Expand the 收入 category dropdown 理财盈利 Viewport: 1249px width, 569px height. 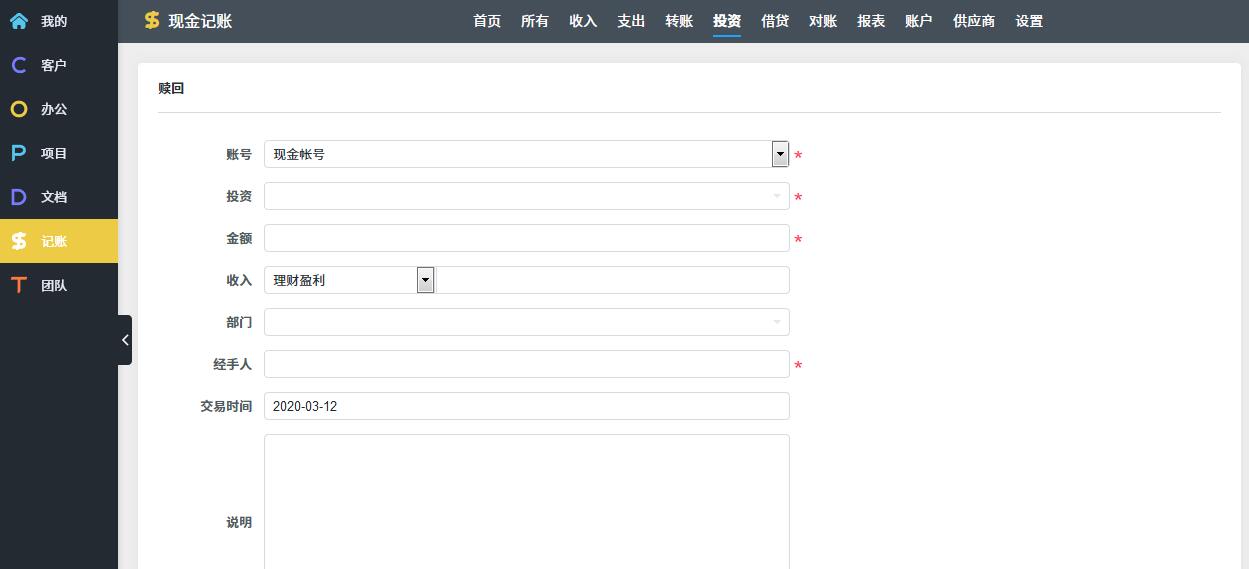coord(349,280)
